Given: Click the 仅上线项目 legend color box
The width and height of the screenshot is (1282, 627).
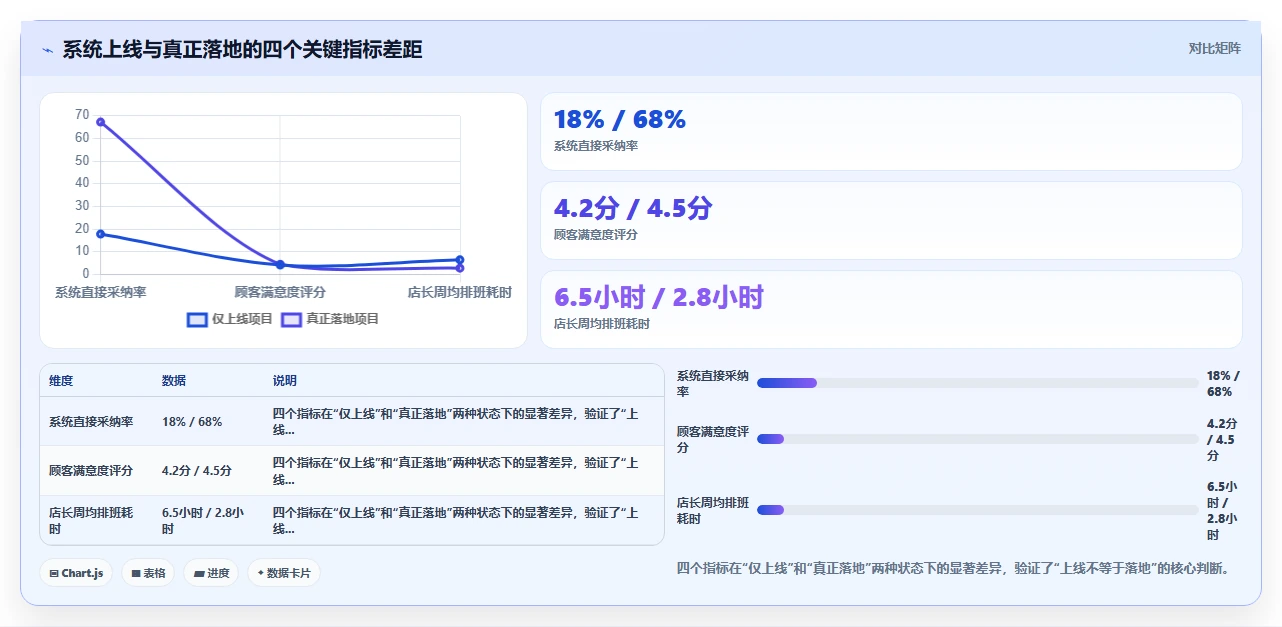Looking at the screenshot, I should pos(198,320).
